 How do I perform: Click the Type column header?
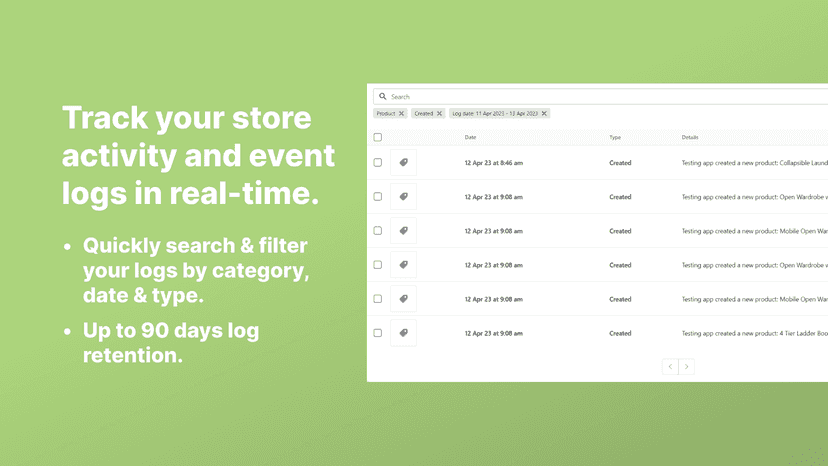615,137
